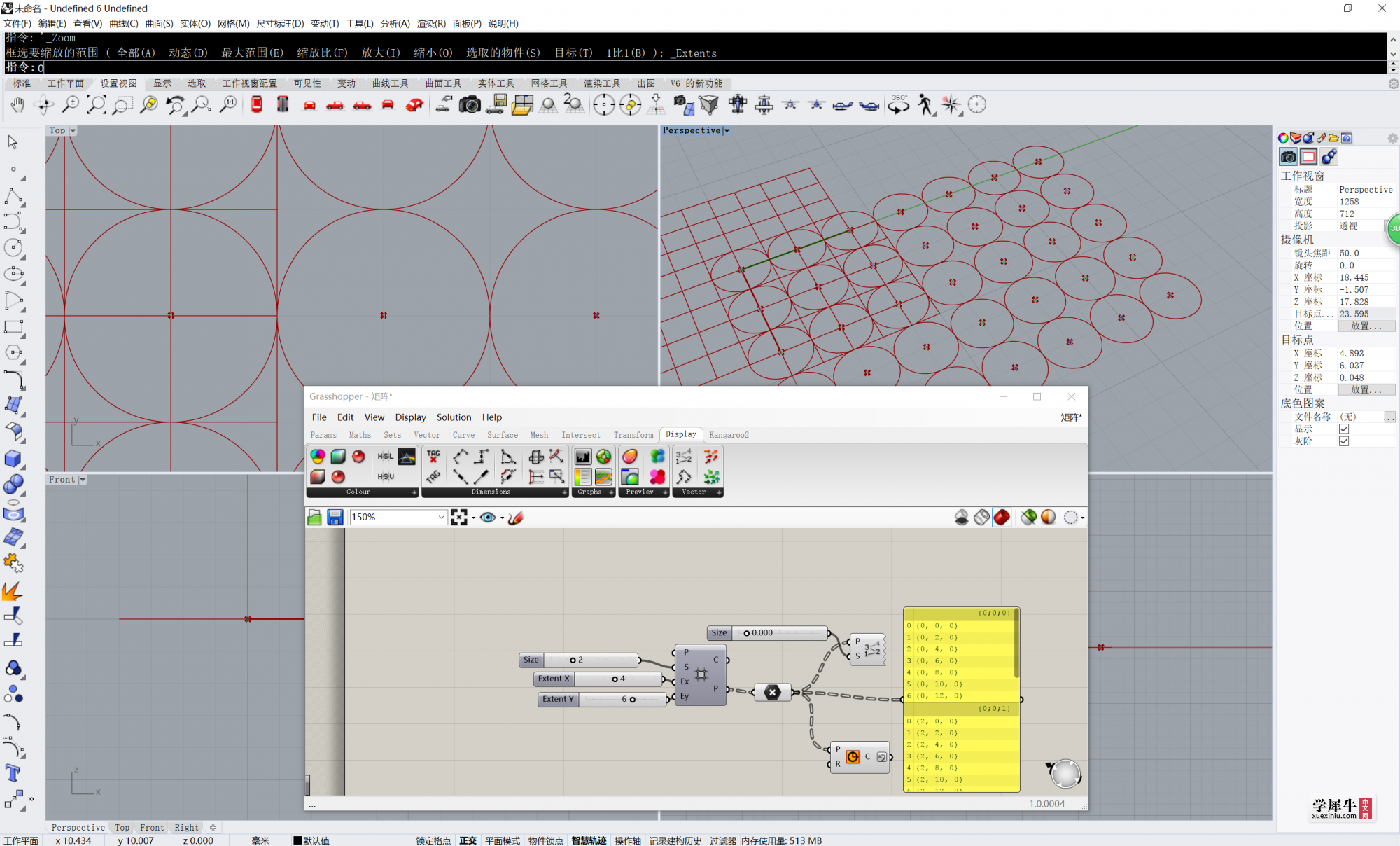Click 最大范围(E) option in command line

click(x=252, y=53)
